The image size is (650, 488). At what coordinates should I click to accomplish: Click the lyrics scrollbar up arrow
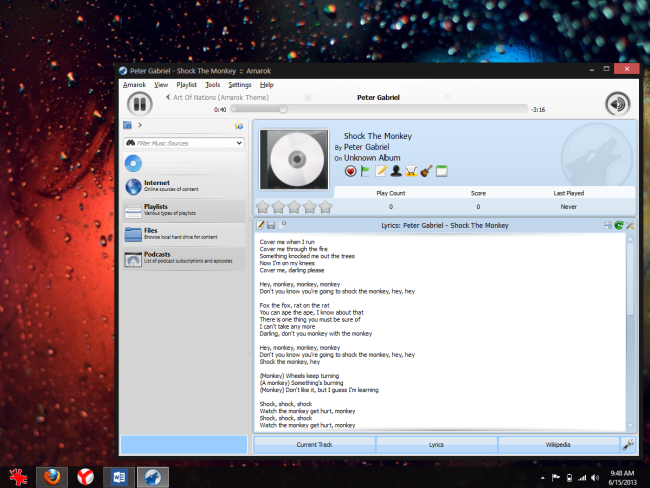pyautogui.click(x=630, y=239)
